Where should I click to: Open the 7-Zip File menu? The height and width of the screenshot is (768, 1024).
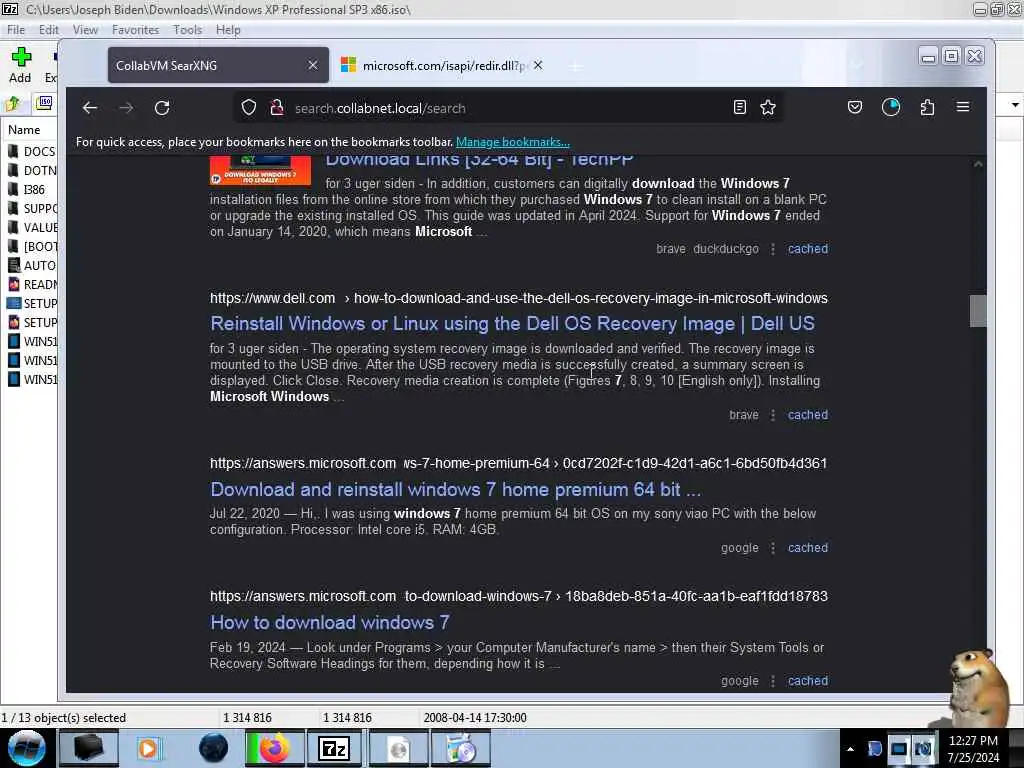point(16,30)
